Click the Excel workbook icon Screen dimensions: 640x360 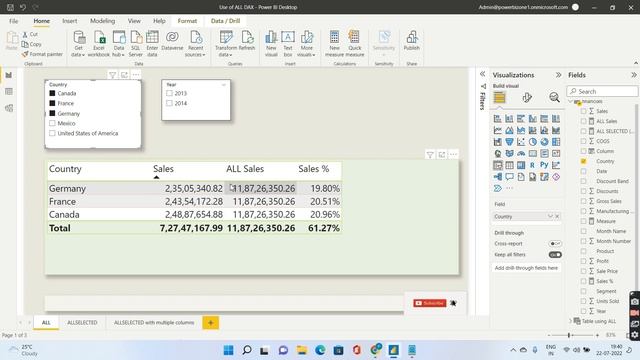click(x=99, y=43)
